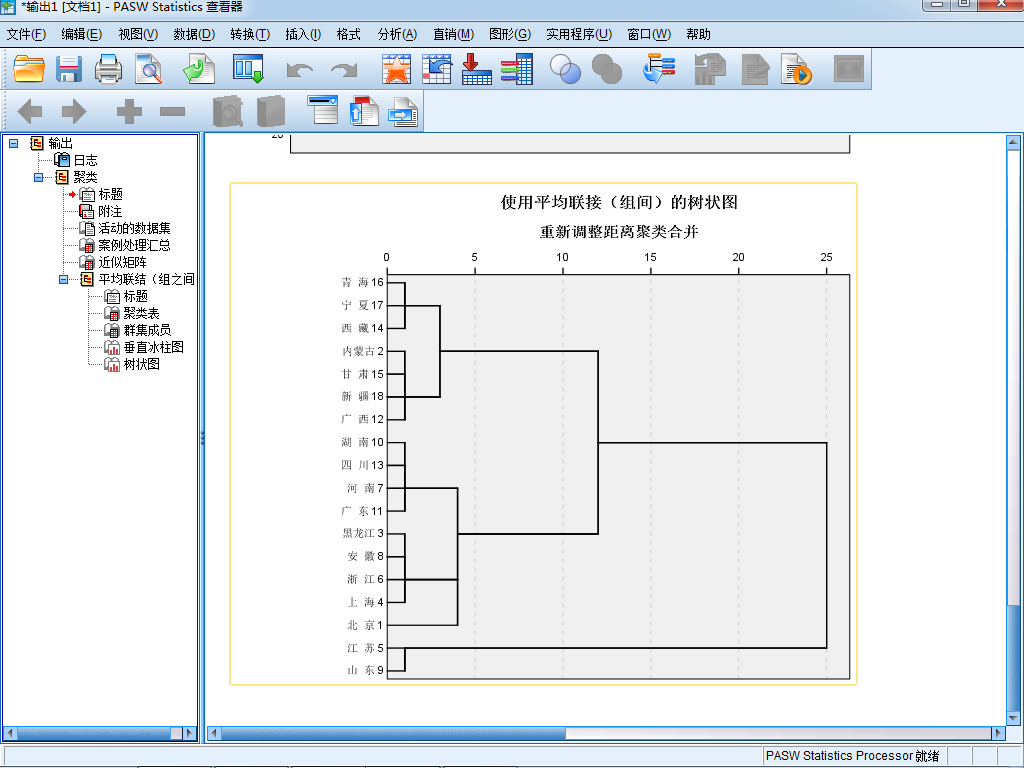
Task: Open the 窗口(W) menu
Action: pyautogui.click(x=649, y=34)
